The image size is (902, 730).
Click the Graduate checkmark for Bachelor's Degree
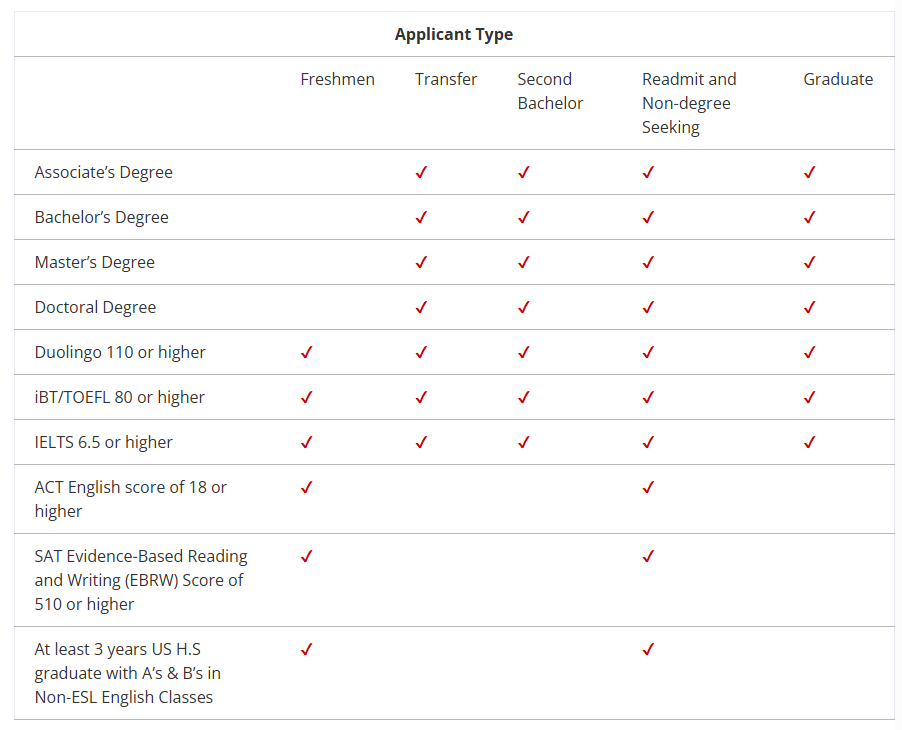point(809,217)
